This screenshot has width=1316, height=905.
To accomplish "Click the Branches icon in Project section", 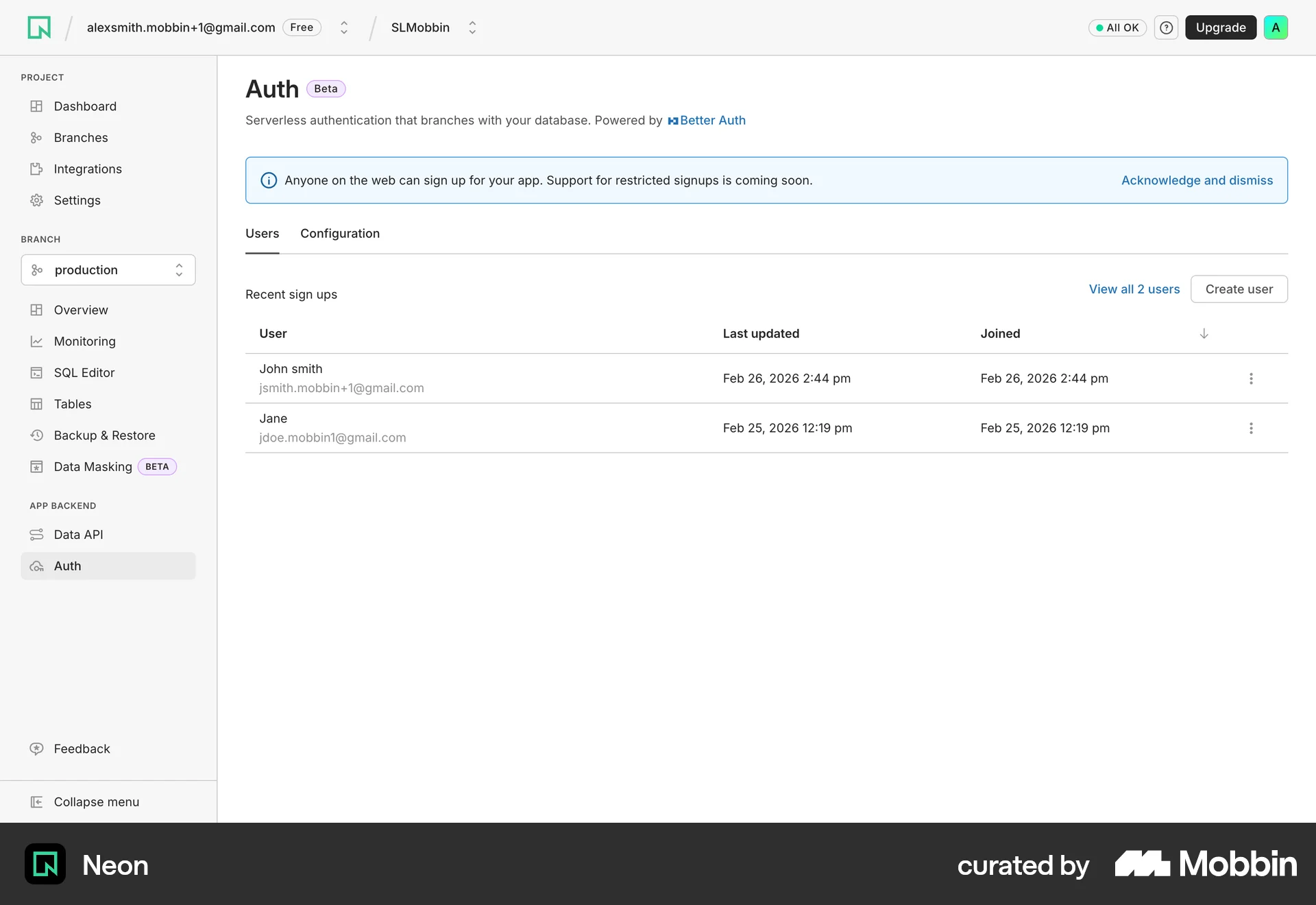I will (36, 138).
